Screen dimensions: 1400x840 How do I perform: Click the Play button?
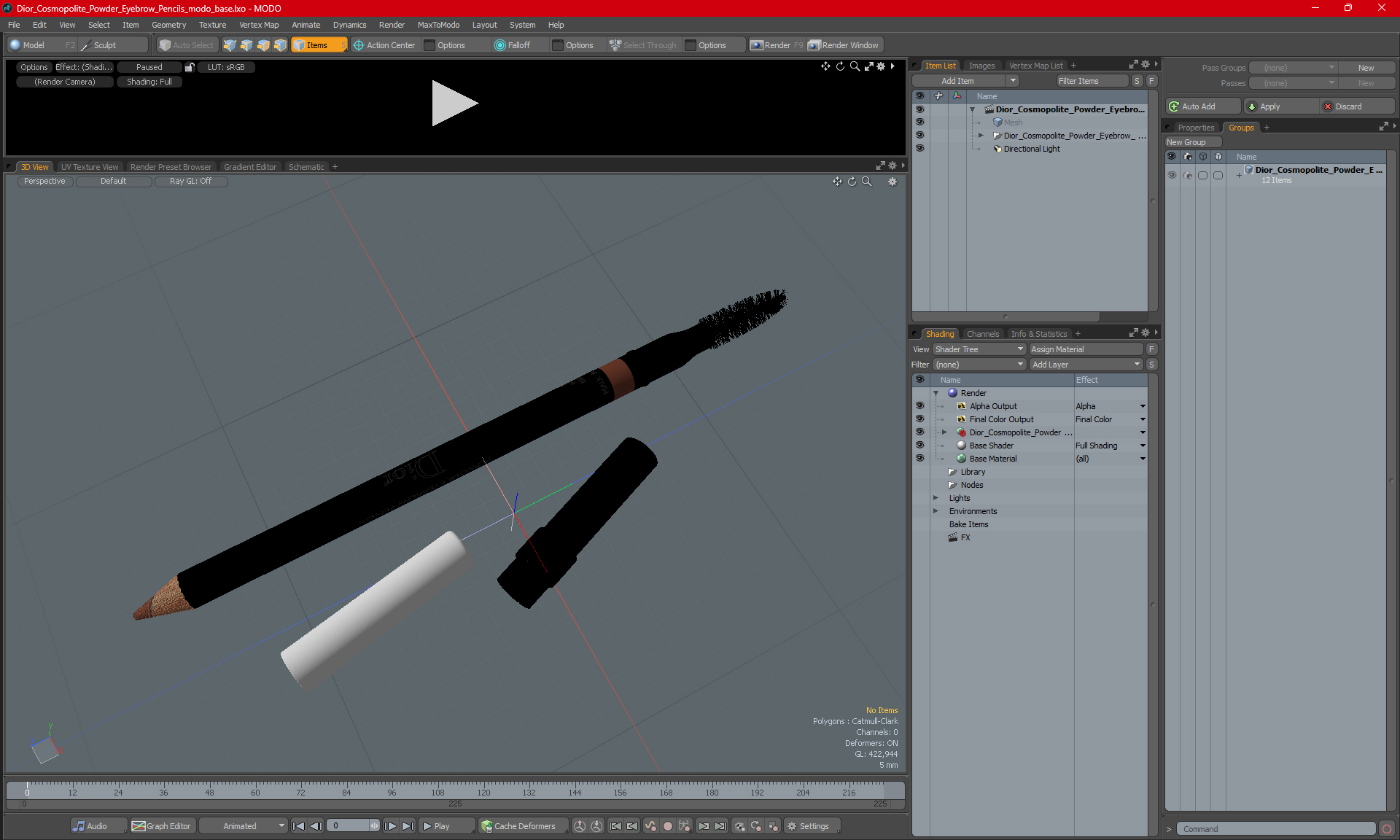tap(446, 826)
